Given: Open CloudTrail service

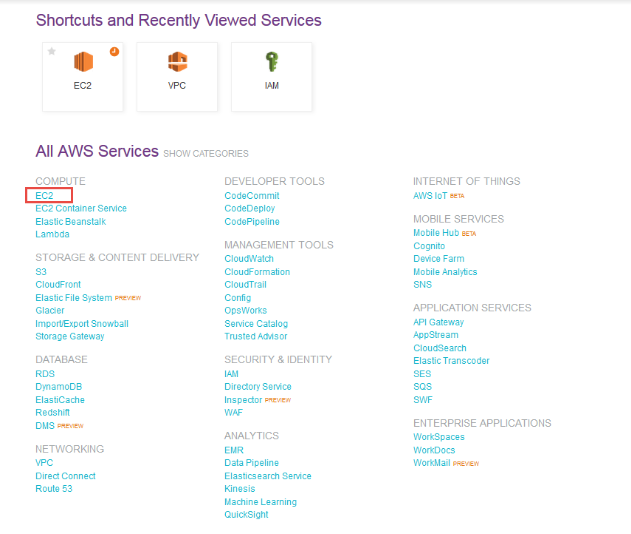Looking at the screenshot, I should click(245, 285).
